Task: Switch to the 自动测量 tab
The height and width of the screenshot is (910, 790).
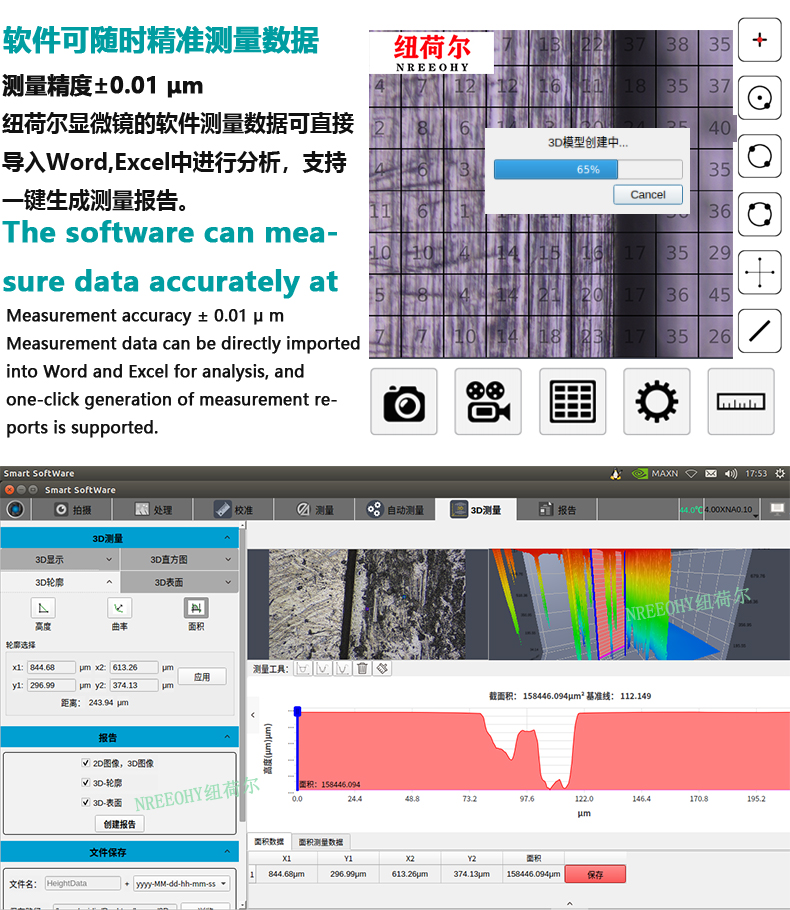Action: click(x=395, y=510)
